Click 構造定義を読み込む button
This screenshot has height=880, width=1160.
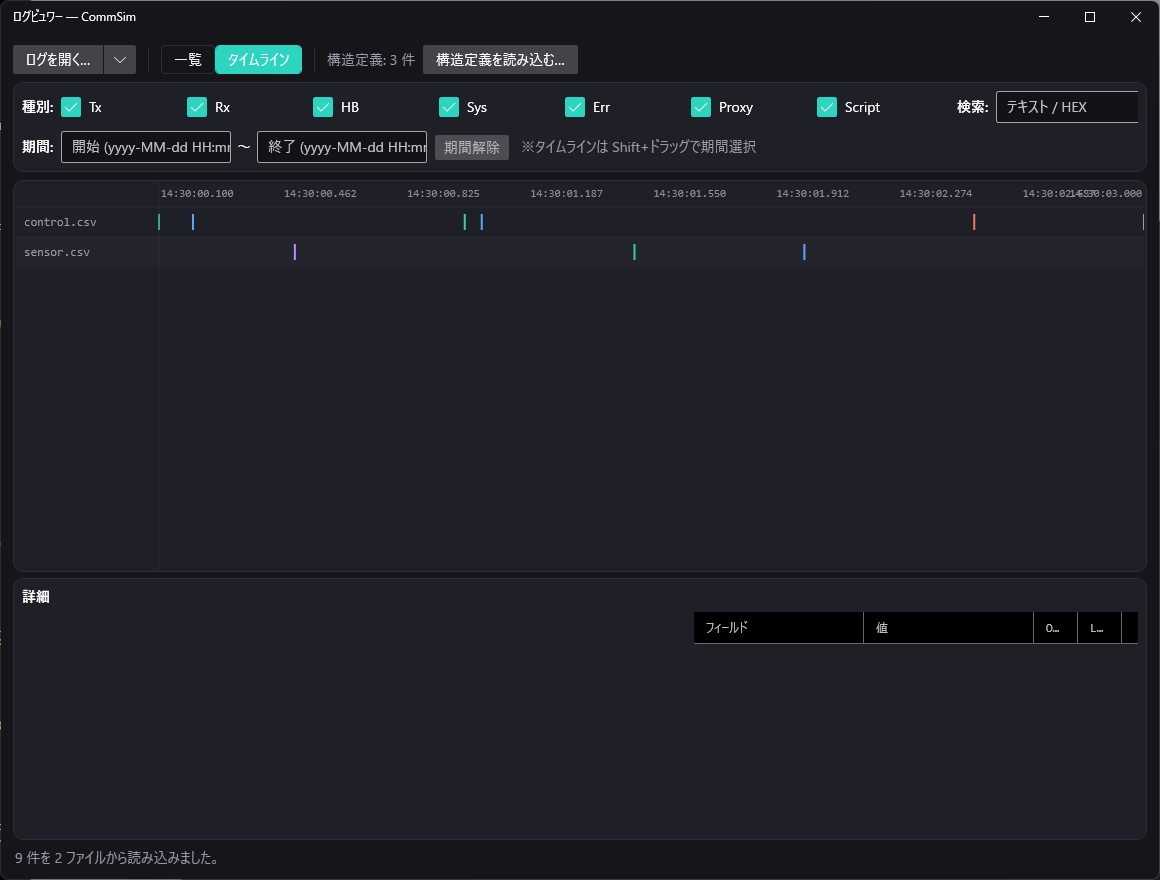pos(500,60)
